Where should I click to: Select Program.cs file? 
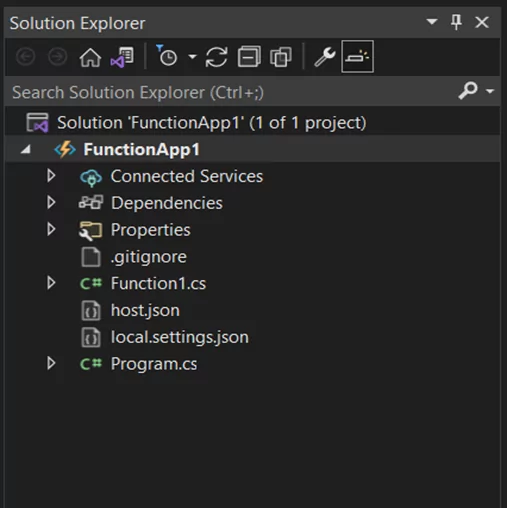point(154,364)
